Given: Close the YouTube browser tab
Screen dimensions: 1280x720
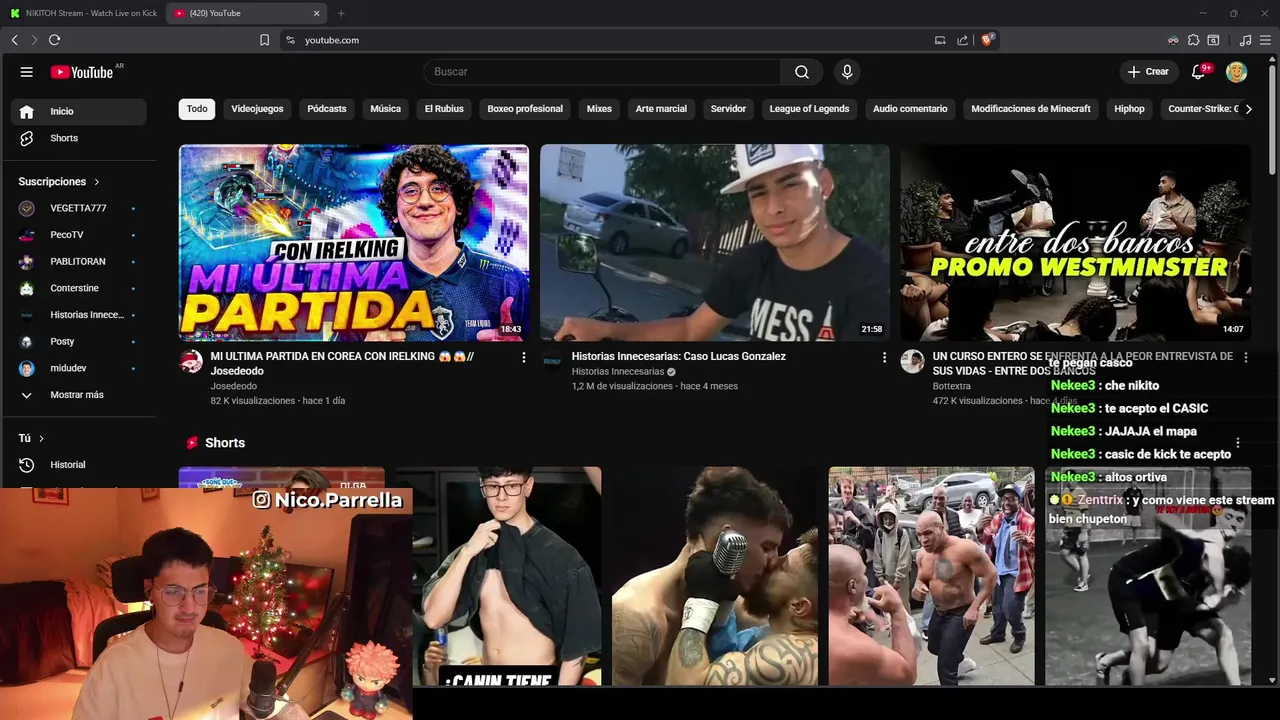Looking at the screenshot, I should pos(317,13).
